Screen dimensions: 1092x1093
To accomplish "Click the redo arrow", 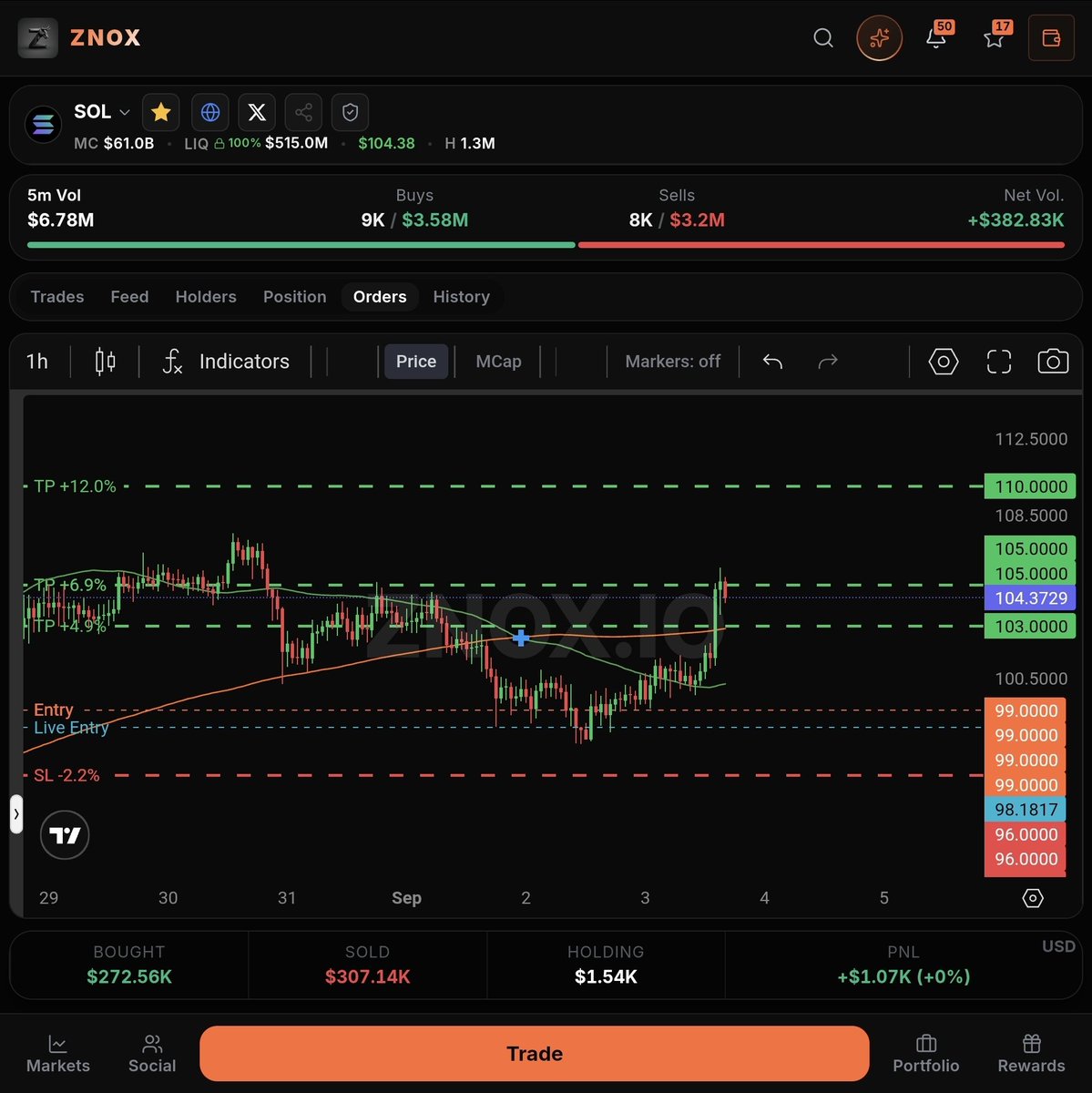I will [827, 362].
